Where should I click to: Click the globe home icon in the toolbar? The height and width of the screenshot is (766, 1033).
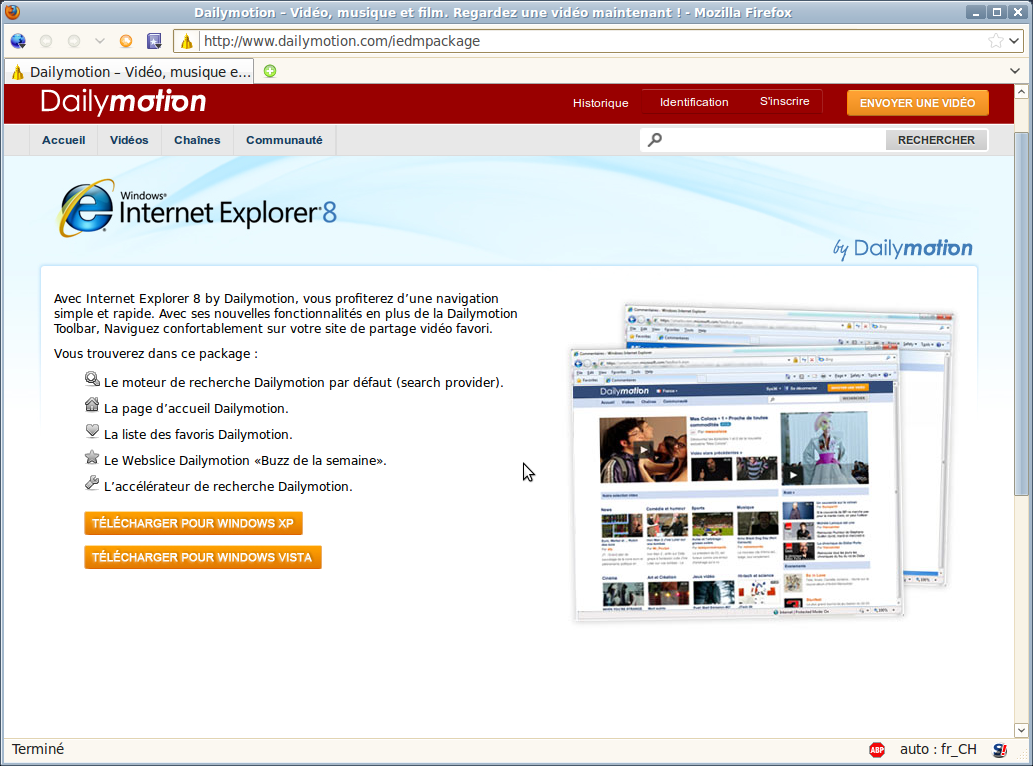[x=18, y=41]
